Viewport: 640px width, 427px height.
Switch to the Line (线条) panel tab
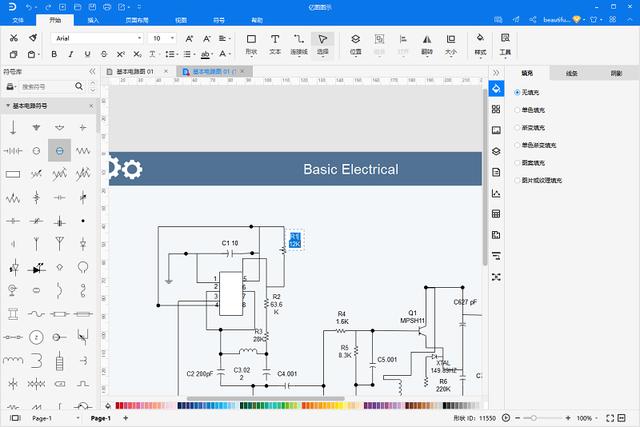point(571,73)
